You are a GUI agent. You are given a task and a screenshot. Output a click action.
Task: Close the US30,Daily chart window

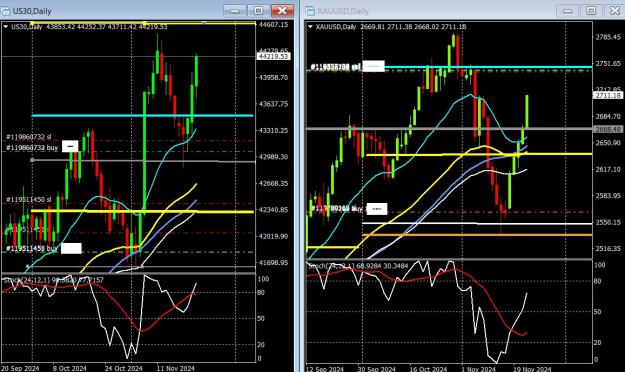[x=282, y=11]
